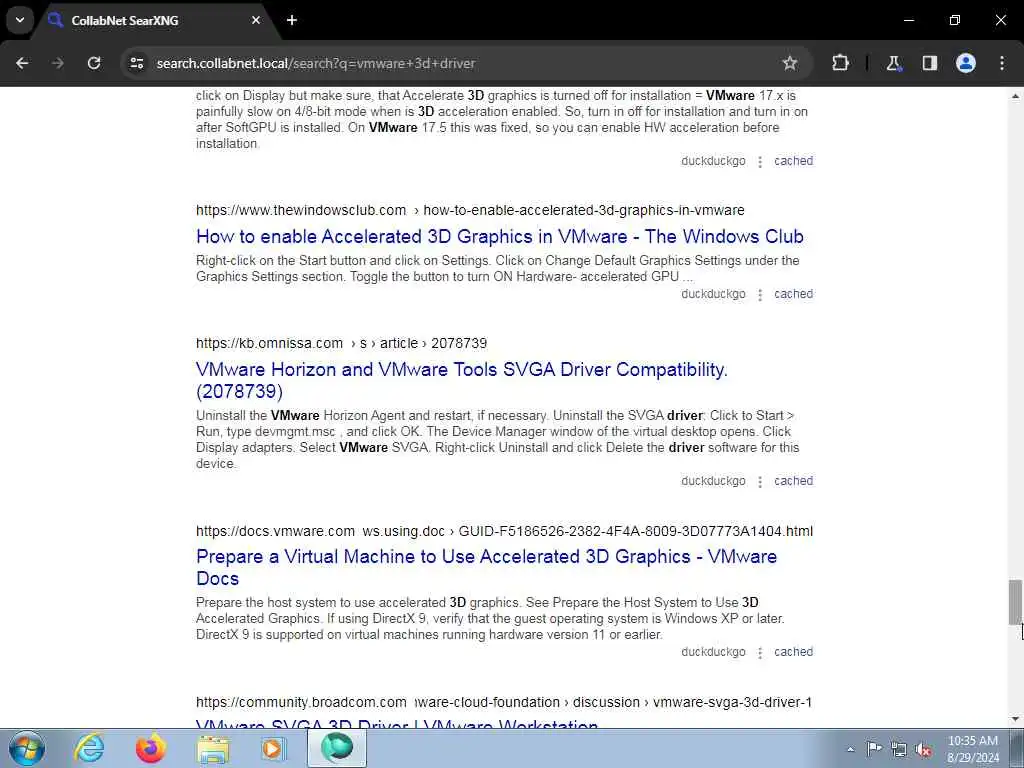Close the CollabNet SearXNG tab
Image resolution: width=1024 pixels, height=768 pixels.
(256, 20)
